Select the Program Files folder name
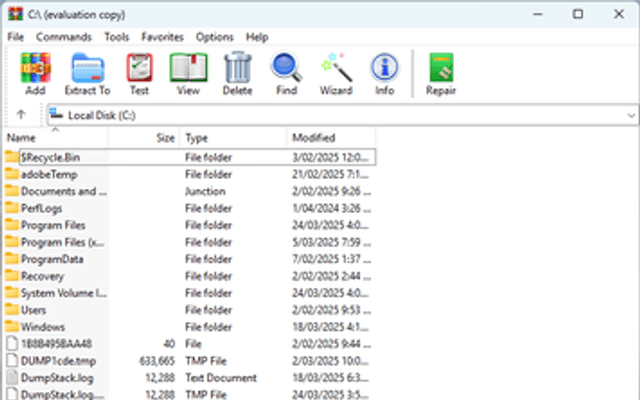The height and width of the screenshot is (400, 640). pos(53,225)
